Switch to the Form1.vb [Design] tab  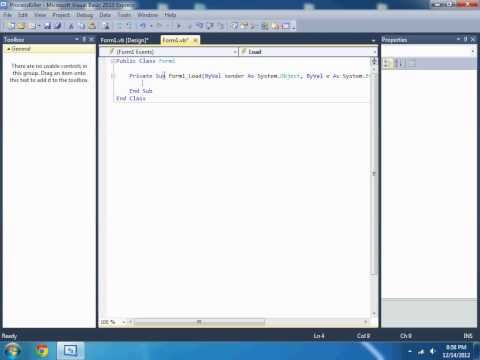[124, 40]
